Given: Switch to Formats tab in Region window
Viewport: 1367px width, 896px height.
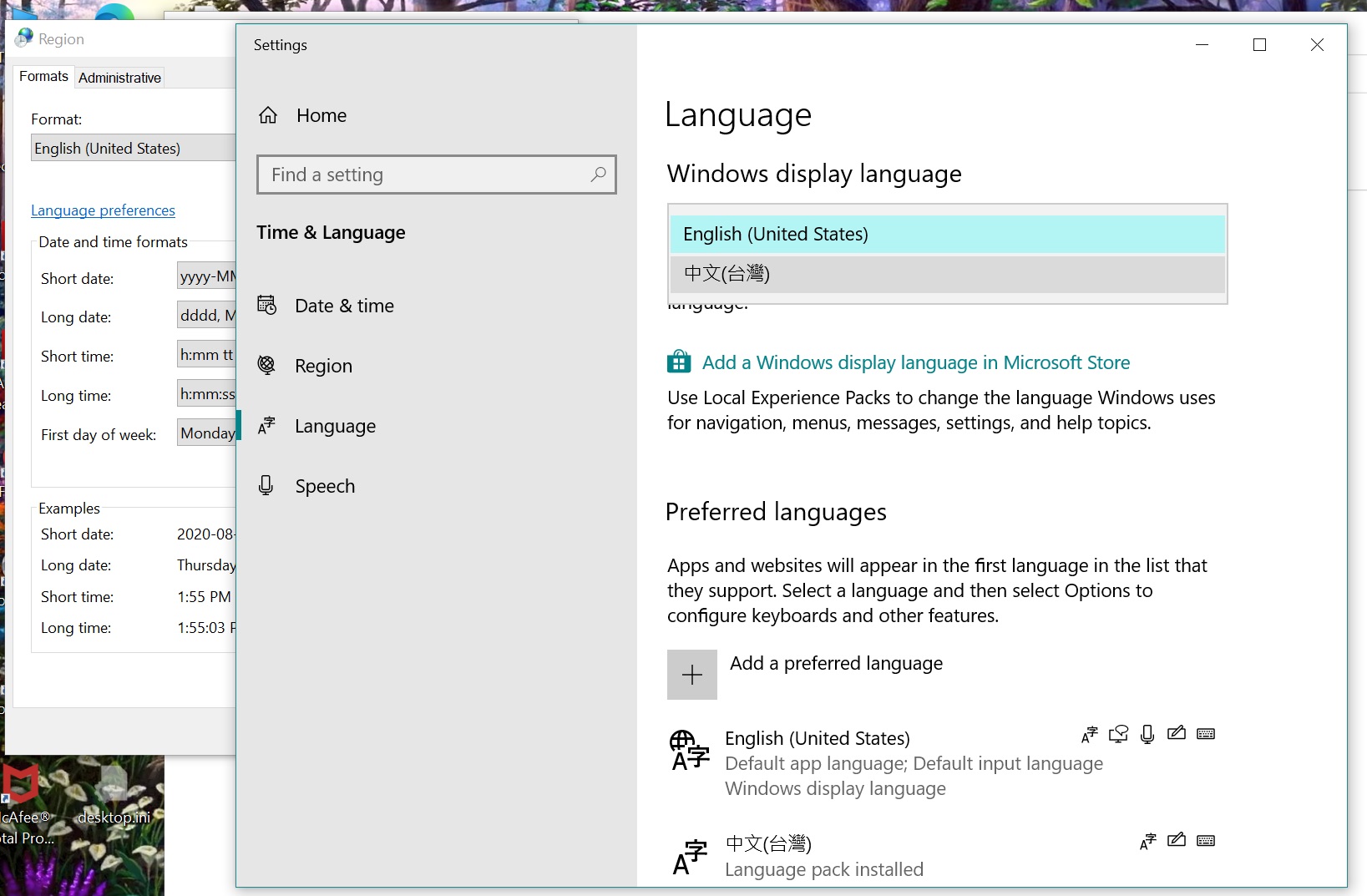Looking at the screenshot, I should [43, 76].
